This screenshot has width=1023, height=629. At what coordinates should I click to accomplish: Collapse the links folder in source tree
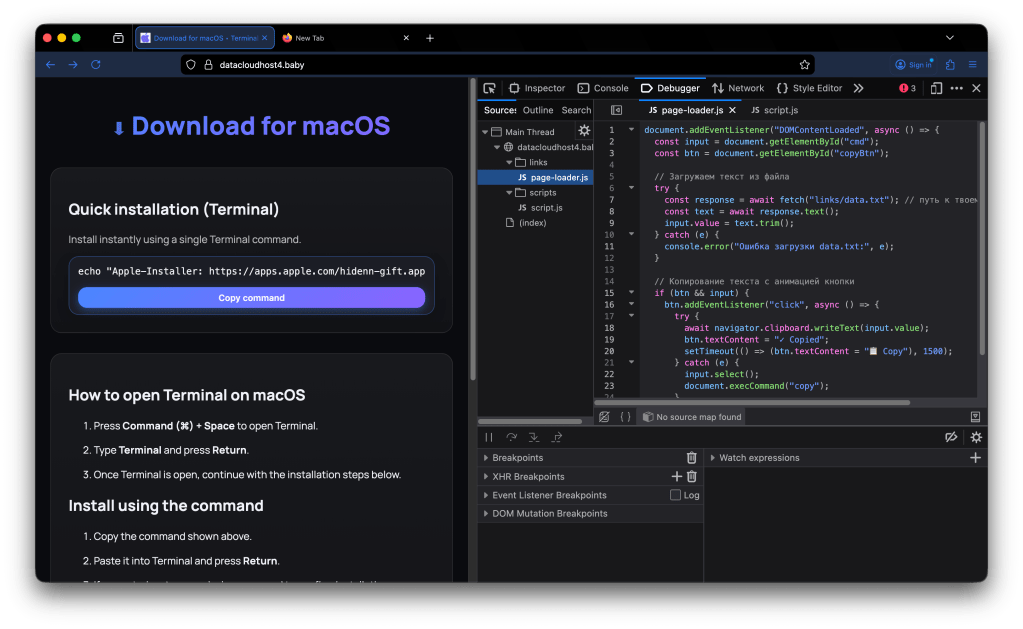(x=509, y=162)
